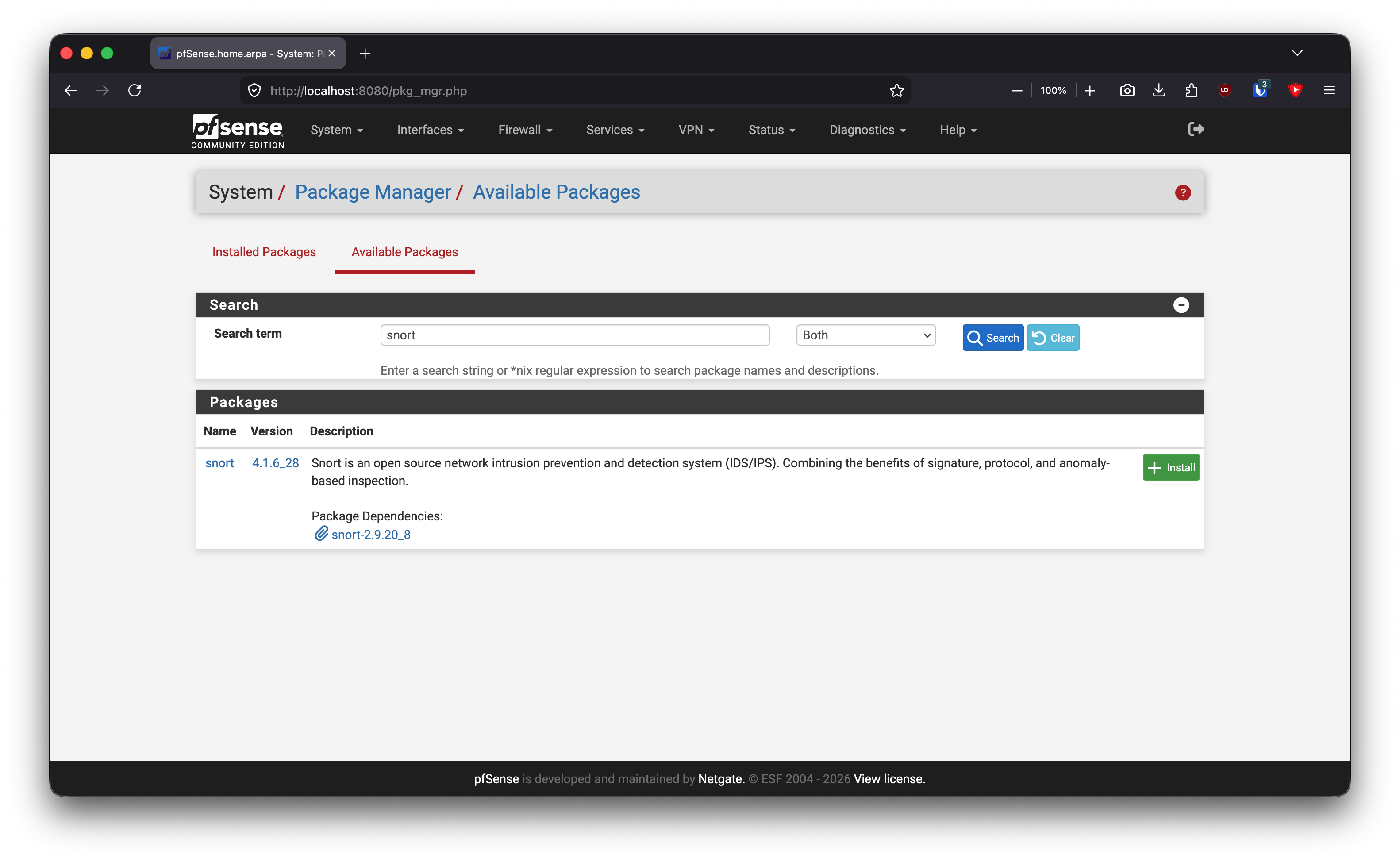Reload the page with the refresh icon
Image resolution: width=1400 pixels, height=862 pixels.
coord(135,91)
